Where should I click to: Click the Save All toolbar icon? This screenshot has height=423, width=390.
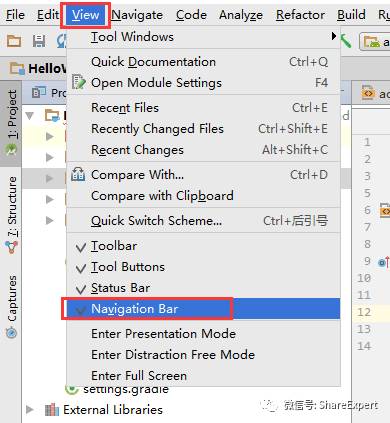pyautogui.click(x=39, y=41)
